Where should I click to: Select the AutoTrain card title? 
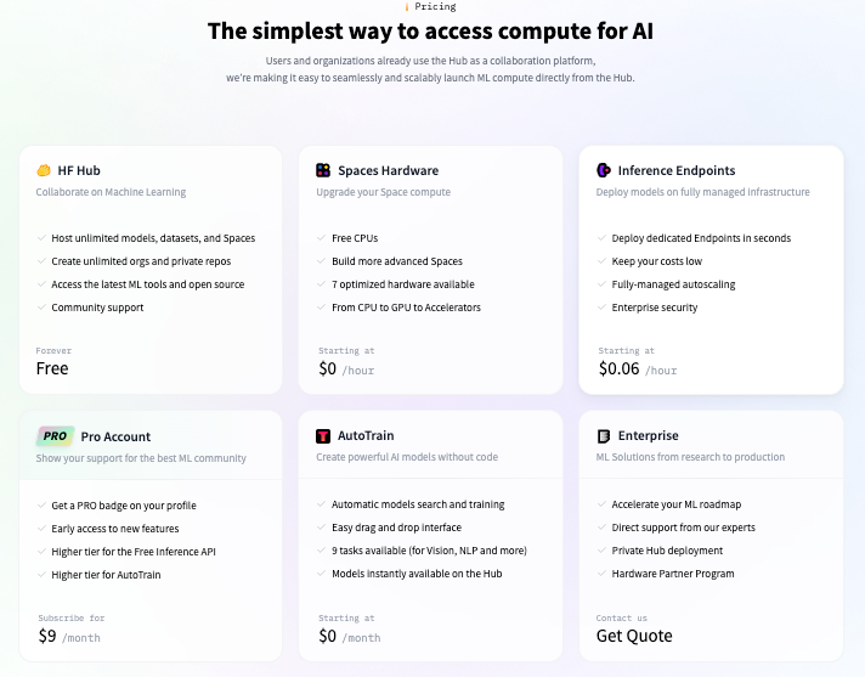(366, 436)
